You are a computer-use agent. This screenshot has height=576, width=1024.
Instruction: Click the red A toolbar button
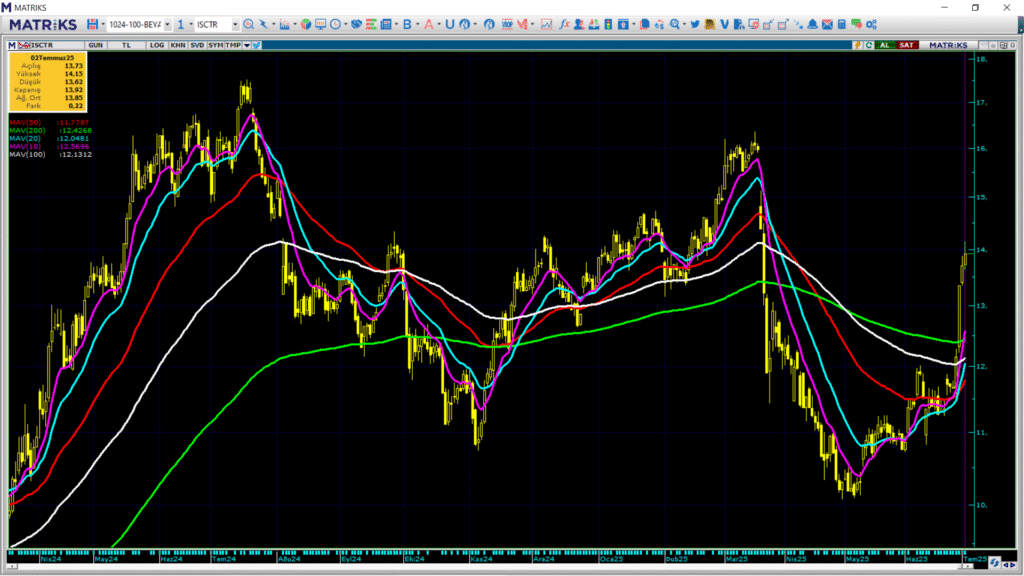tap(428, 24)
